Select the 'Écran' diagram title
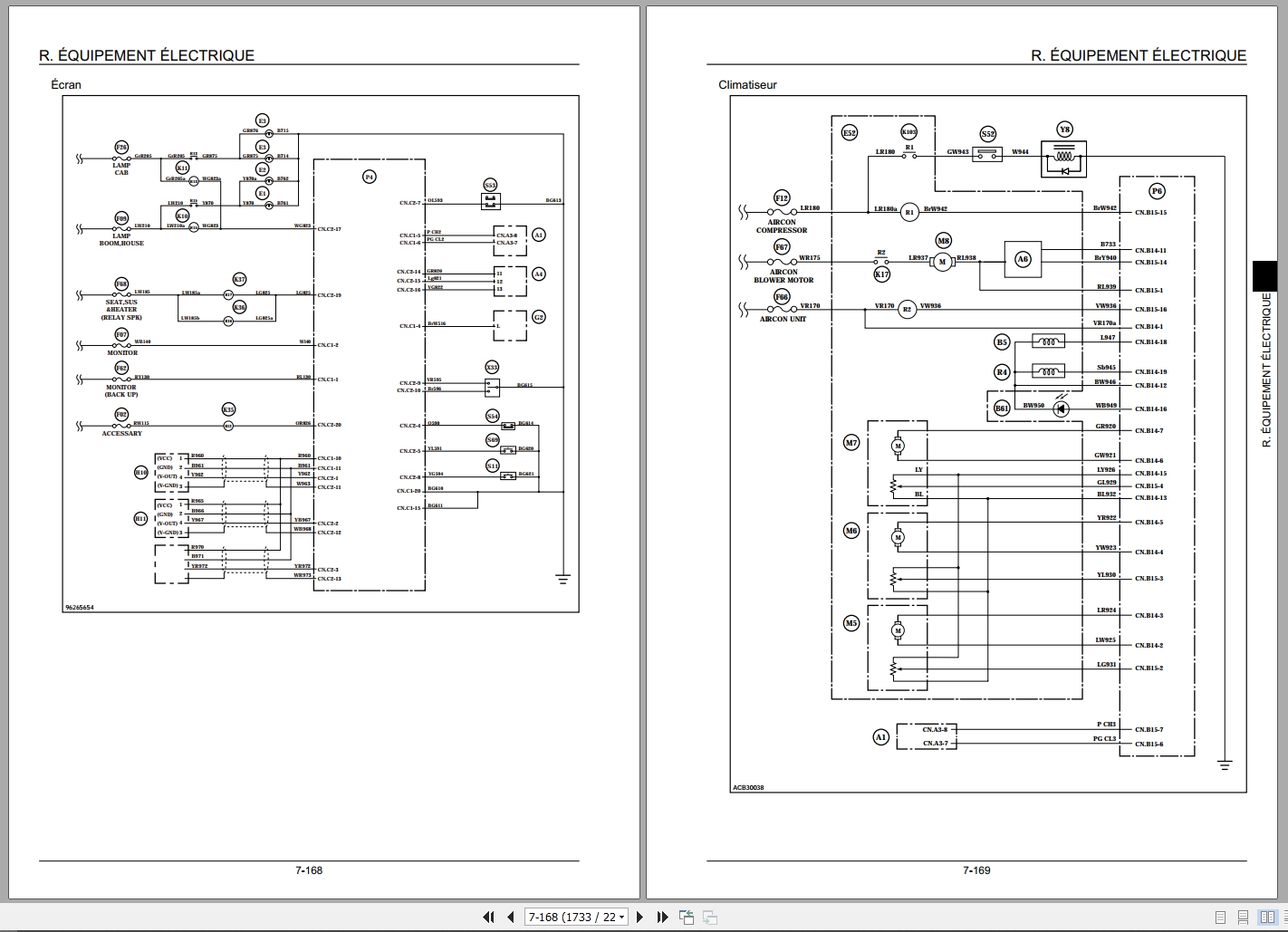 coord(66,85)
